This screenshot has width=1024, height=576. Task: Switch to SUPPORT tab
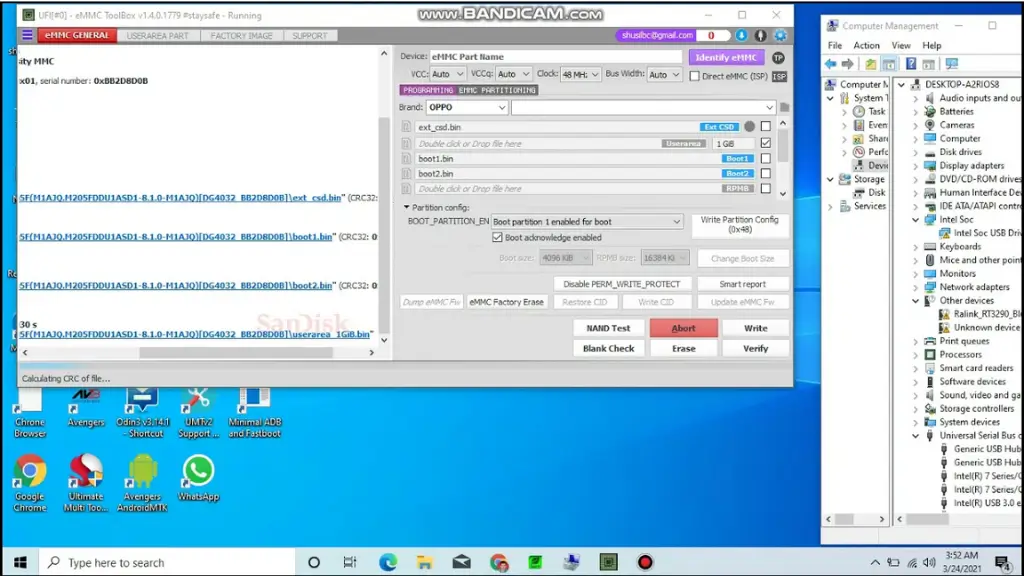(x=310, y=36)
